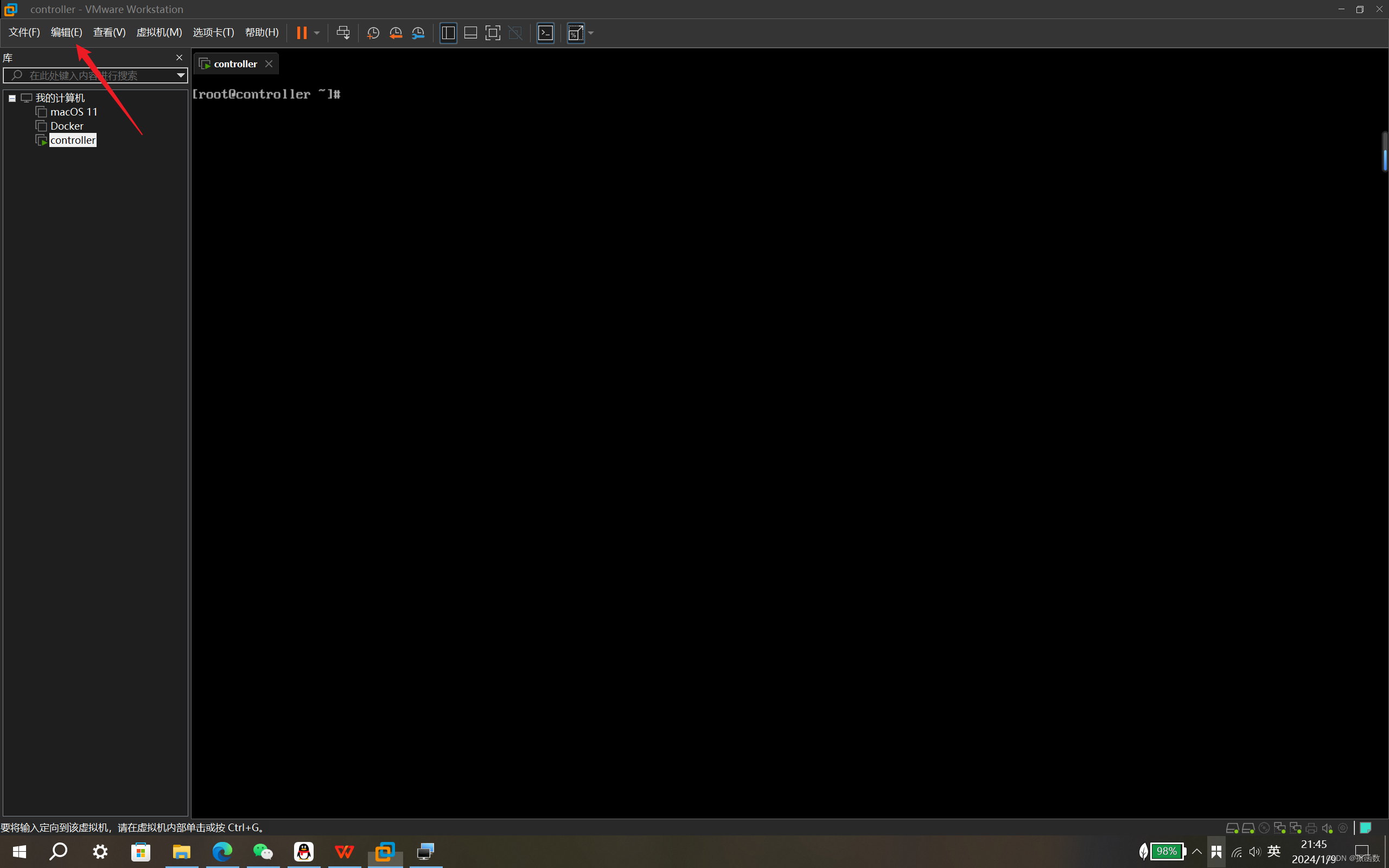Open WeChat from the taskbar

tap(263, 851)
